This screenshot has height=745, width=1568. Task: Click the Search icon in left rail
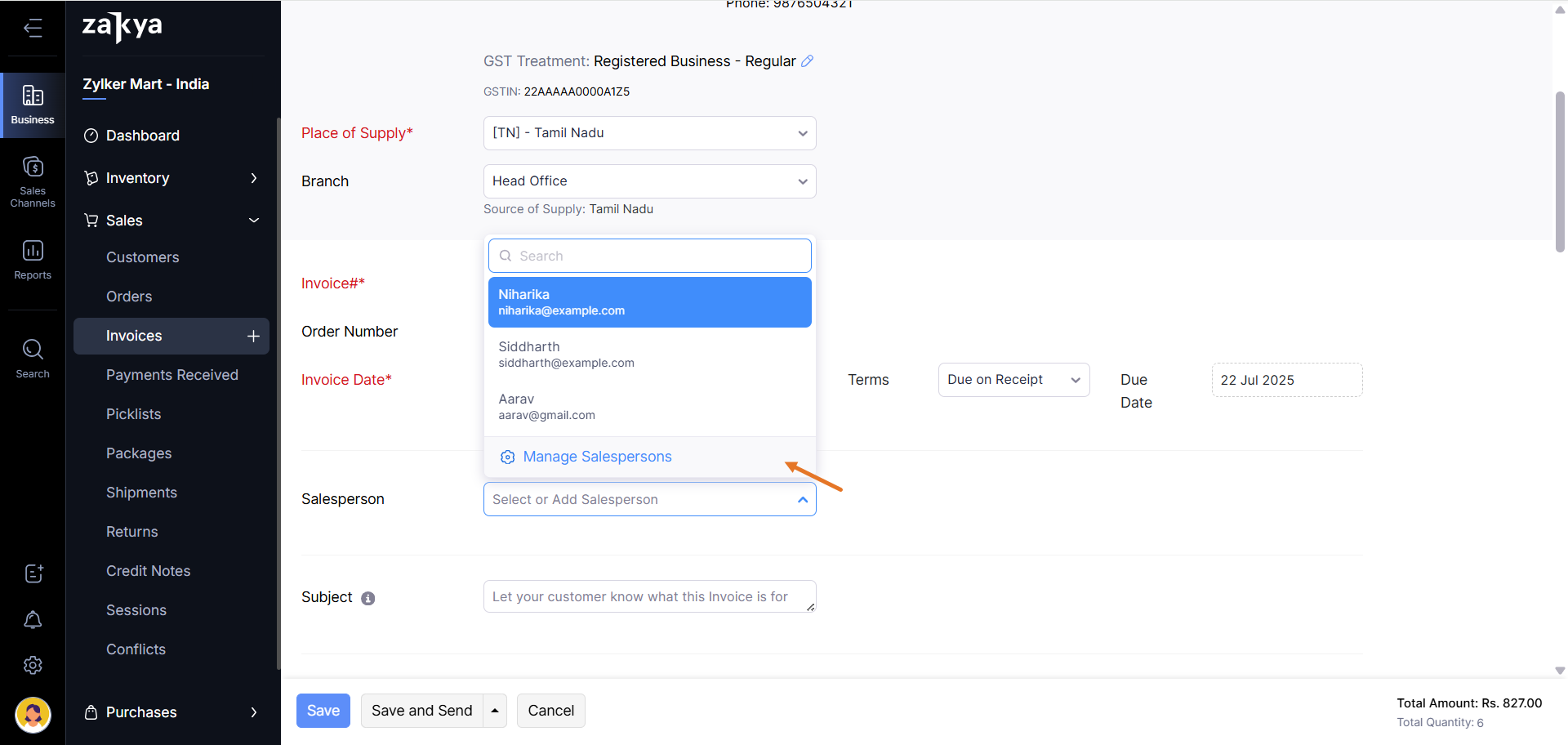[33, 358]
